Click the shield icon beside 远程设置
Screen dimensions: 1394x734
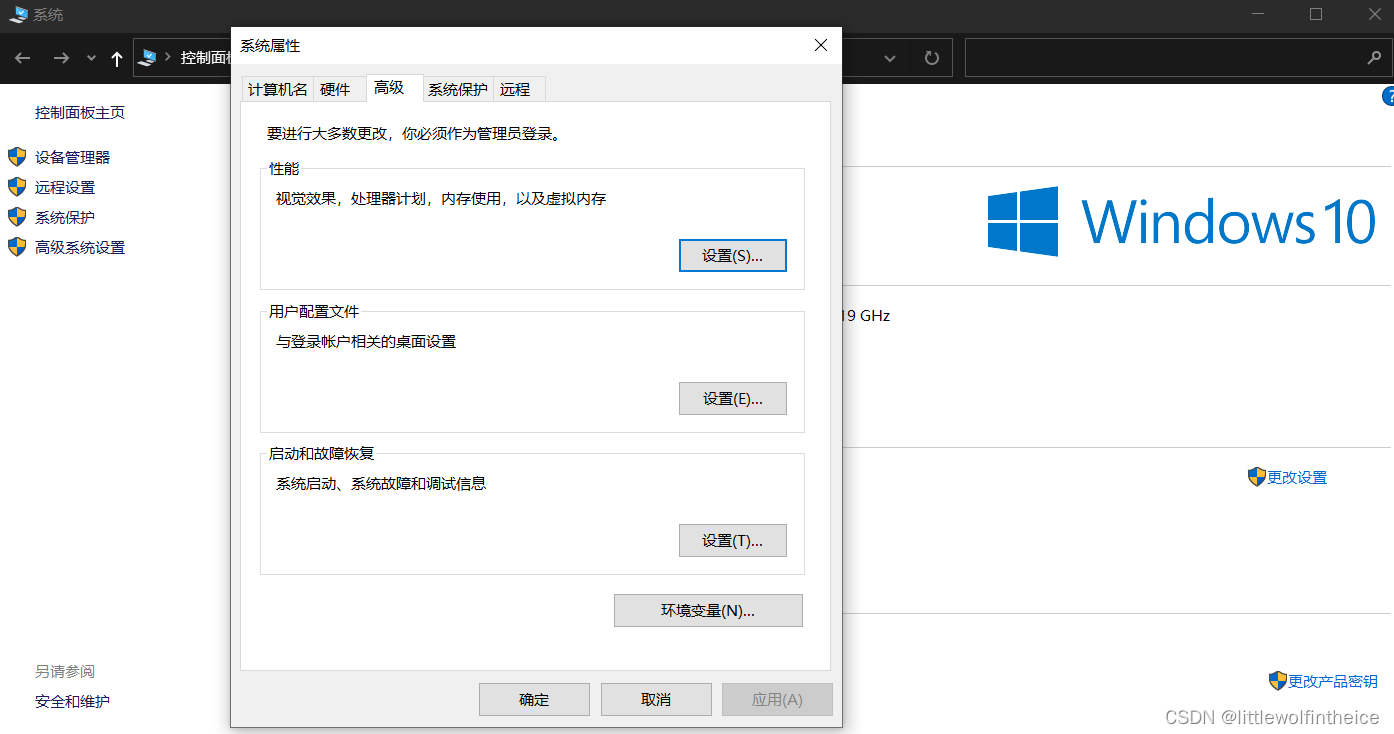(17, 187)
